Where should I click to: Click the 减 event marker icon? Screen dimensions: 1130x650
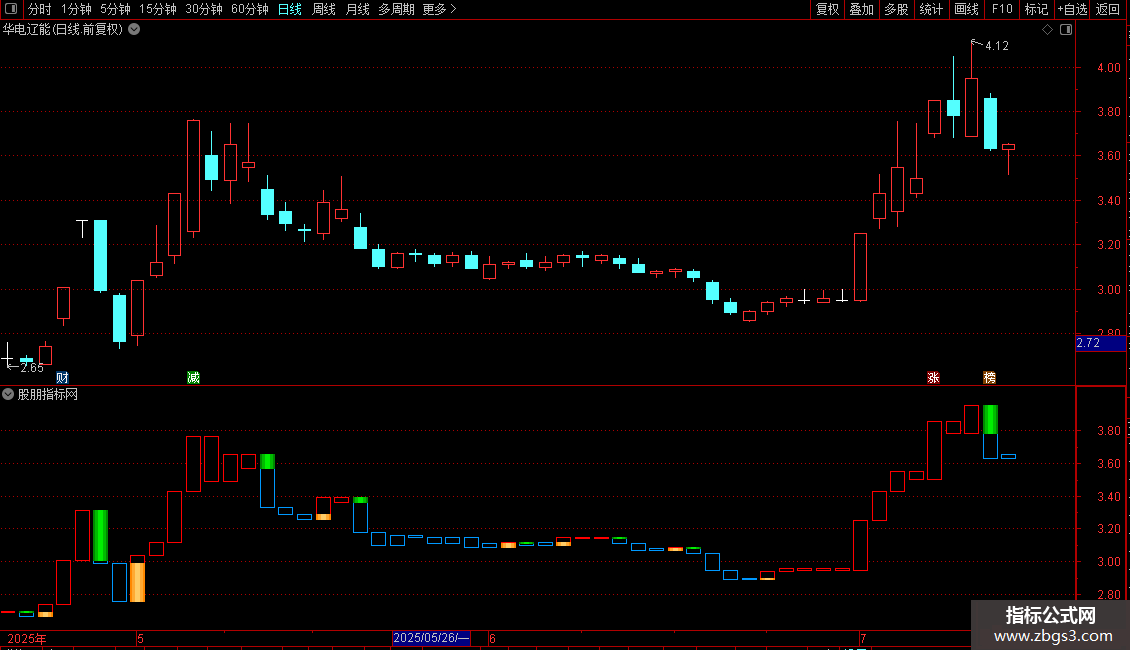coord(193,378)
